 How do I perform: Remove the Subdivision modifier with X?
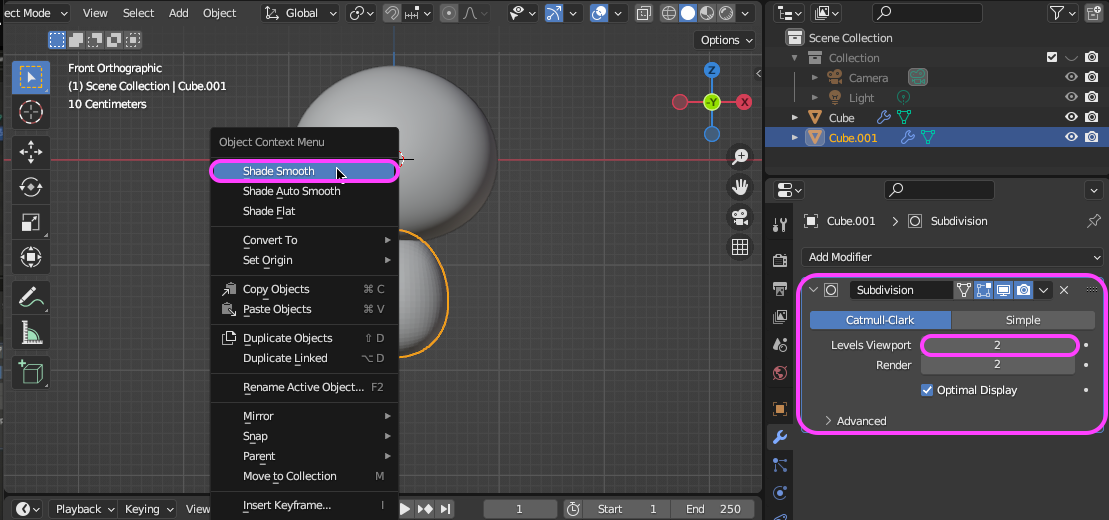[1064, 290]
